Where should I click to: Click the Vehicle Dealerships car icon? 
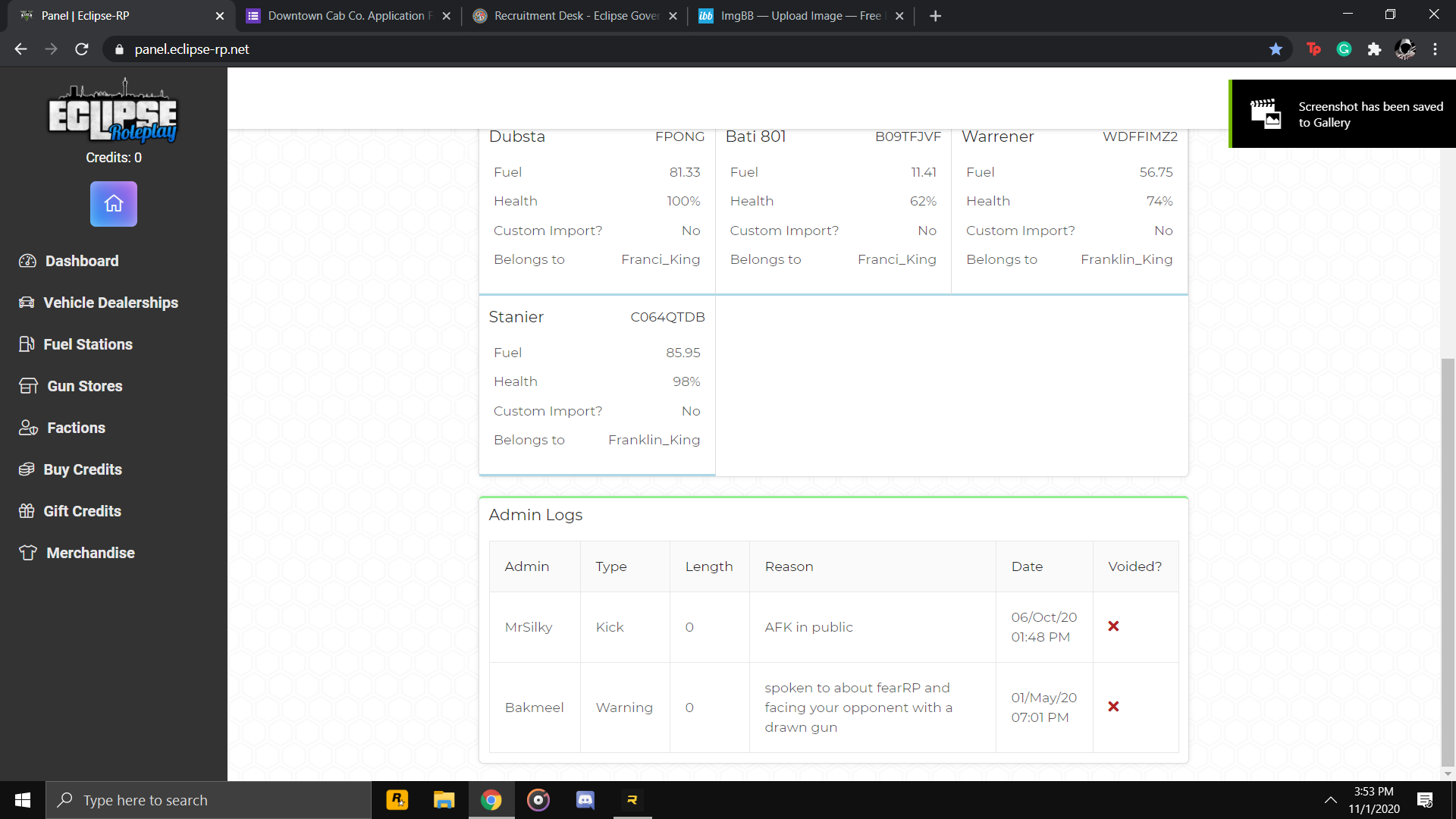(27, 303)
